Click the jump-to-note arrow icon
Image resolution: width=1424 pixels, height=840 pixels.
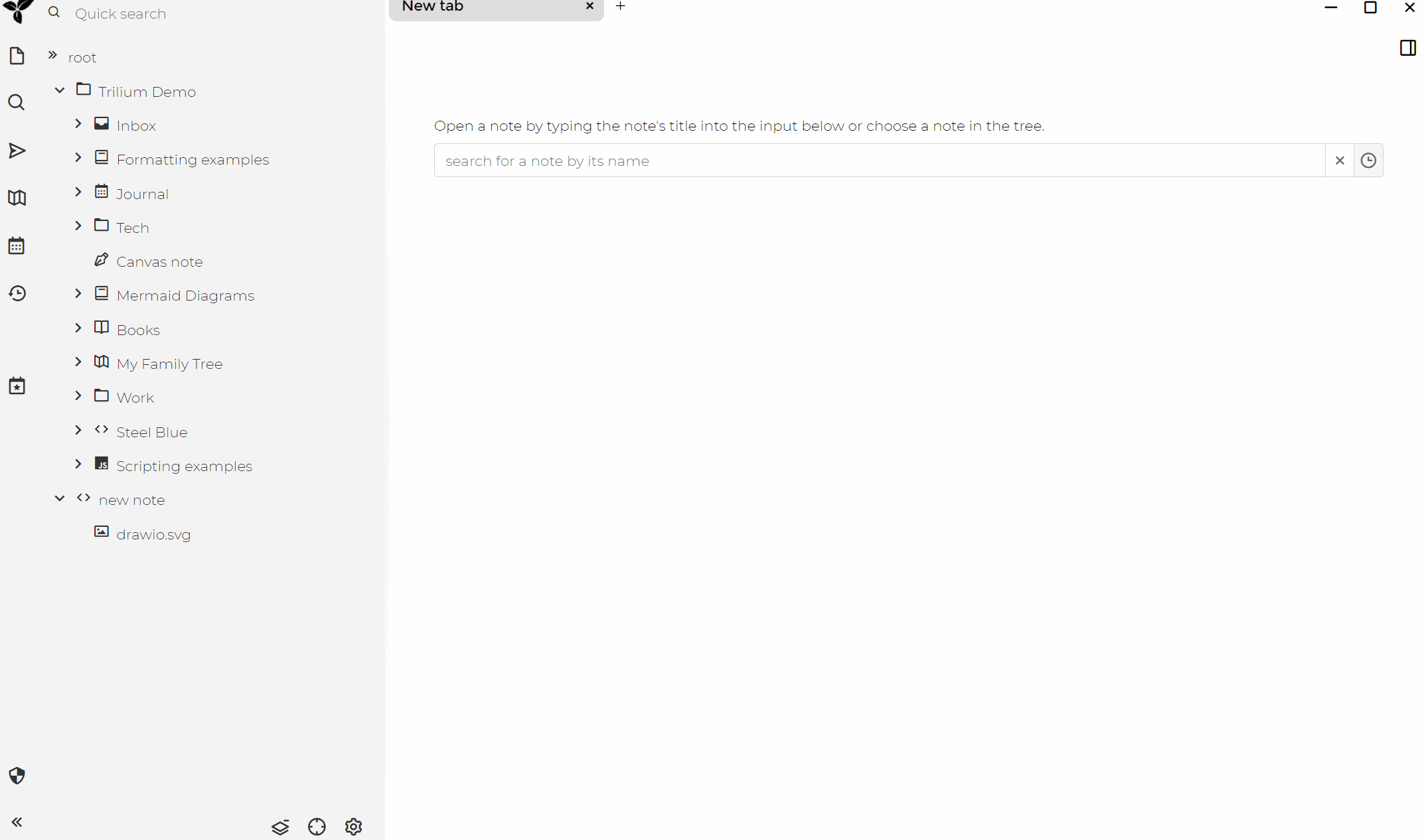[17, 151]
